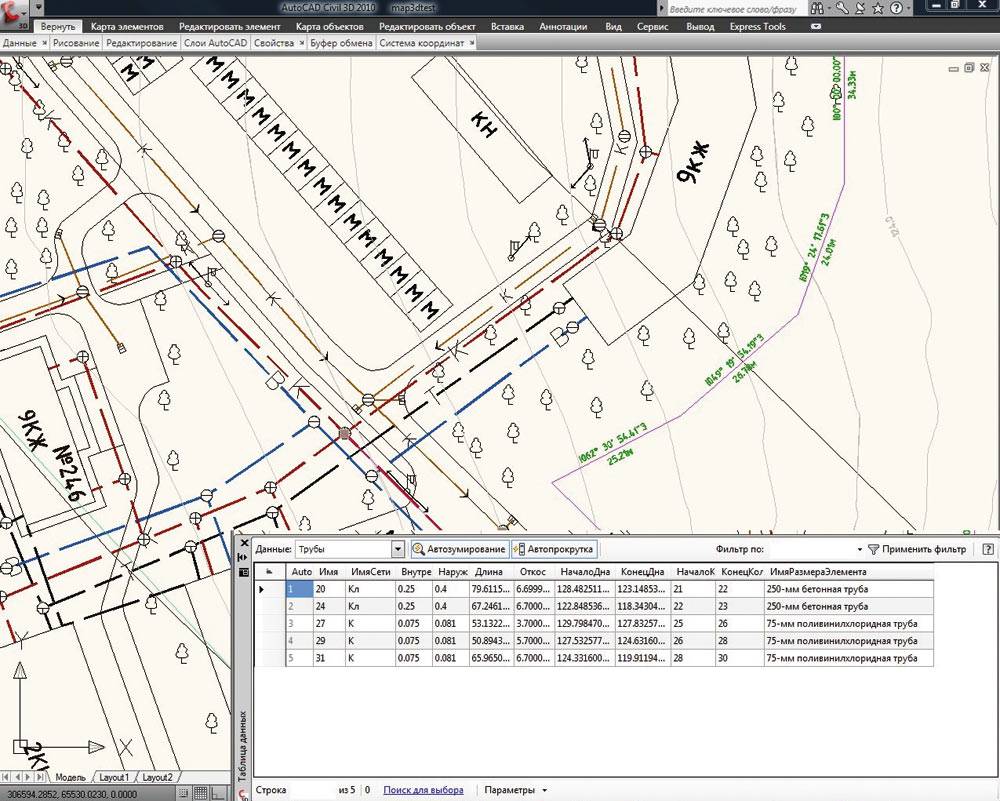Click the star Favorites icon

[x=878, y=8]
